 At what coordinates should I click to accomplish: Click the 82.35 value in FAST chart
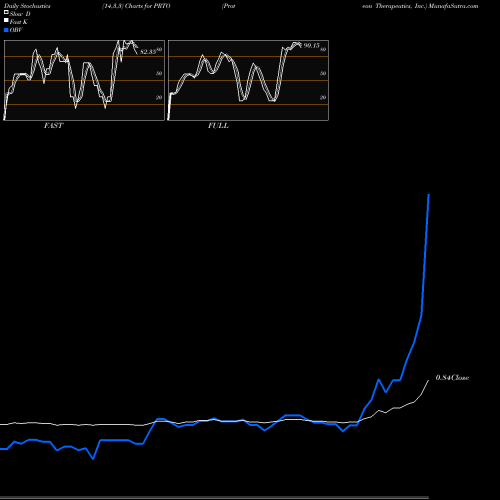[x=148, y=52]
